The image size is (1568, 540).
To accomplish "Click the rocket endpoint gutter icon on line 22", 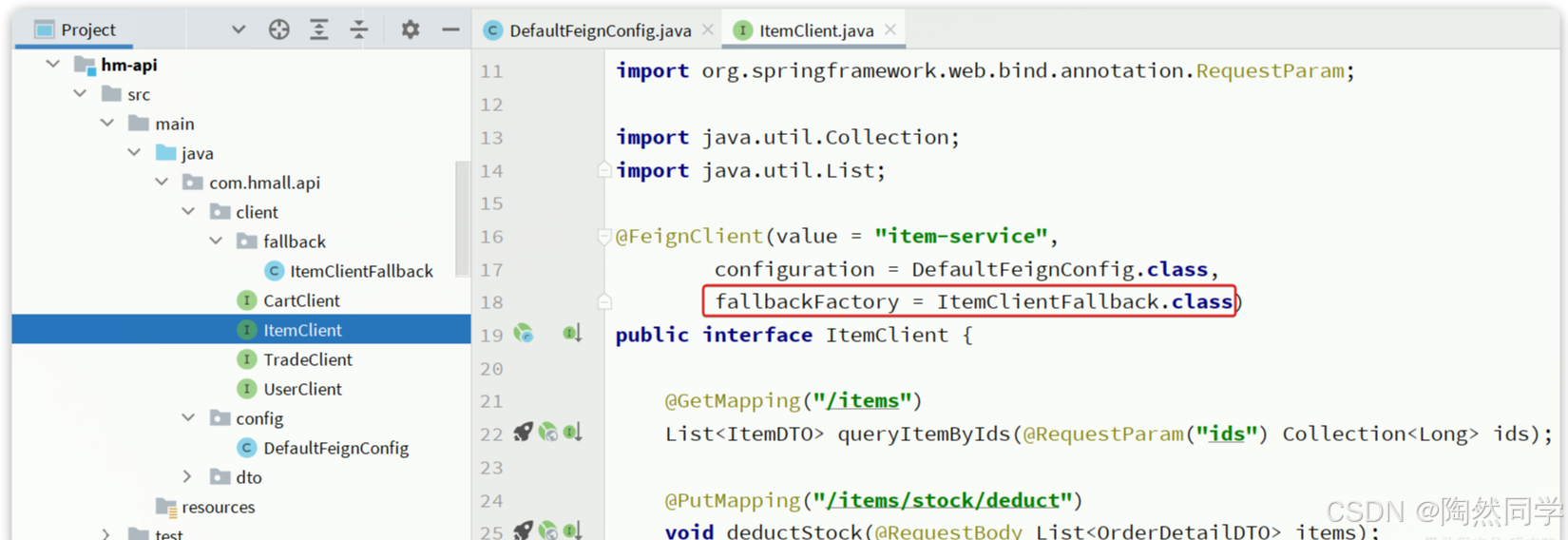I will [524, 433].
